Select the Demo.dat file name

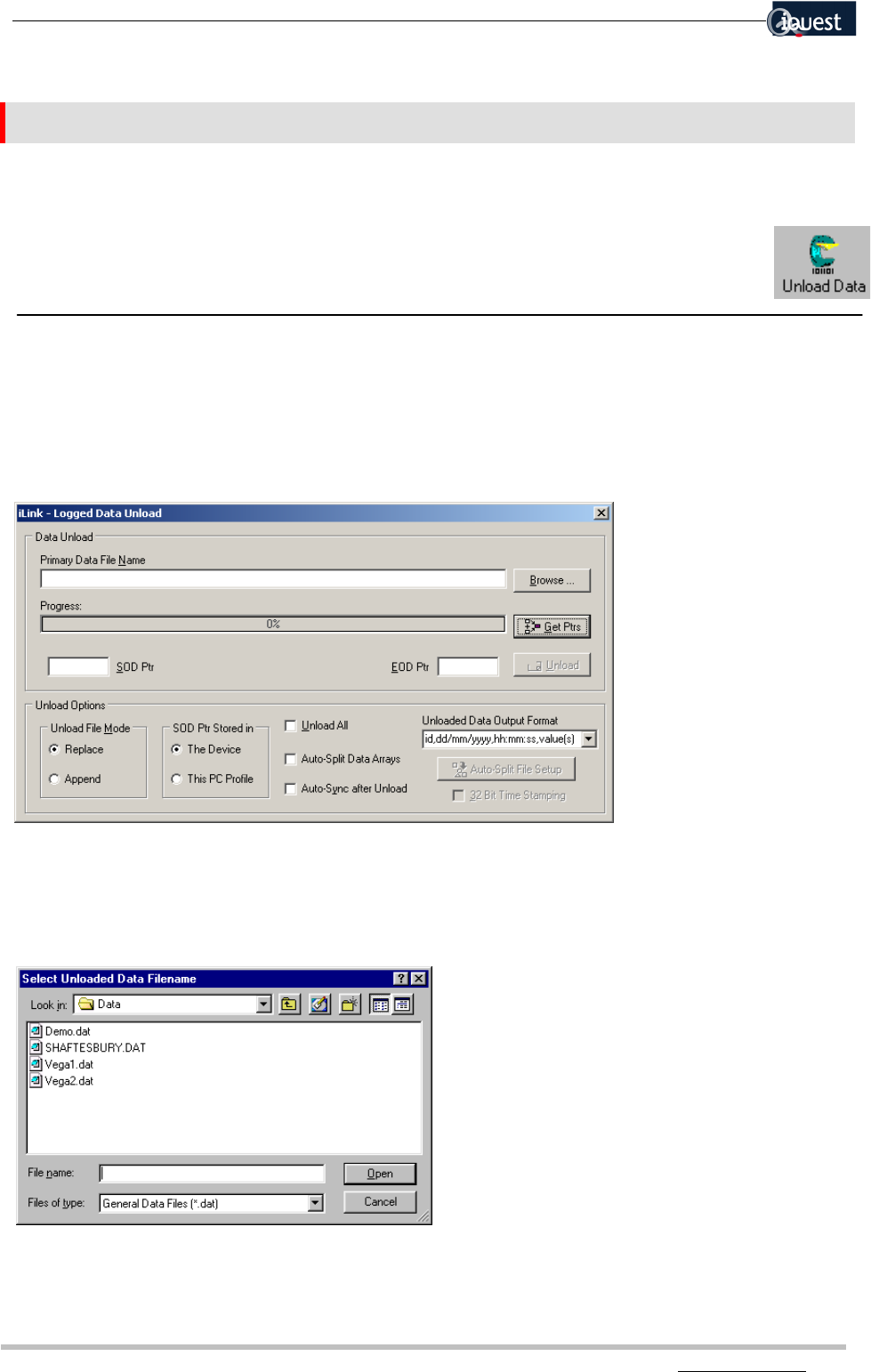pyautogui.click(x=68, y=1031)
